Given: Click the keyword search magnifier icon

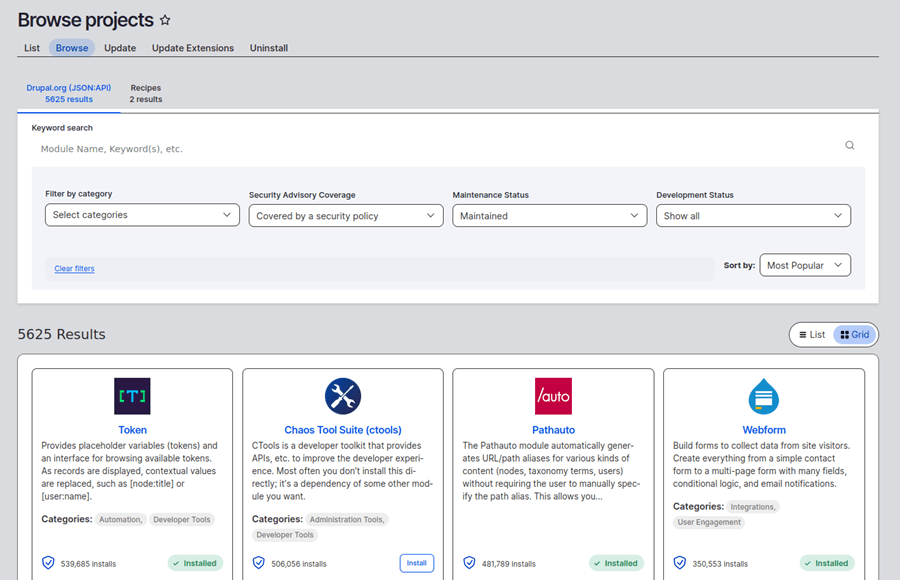Looking at the screenshot, I should coord(849,145).
